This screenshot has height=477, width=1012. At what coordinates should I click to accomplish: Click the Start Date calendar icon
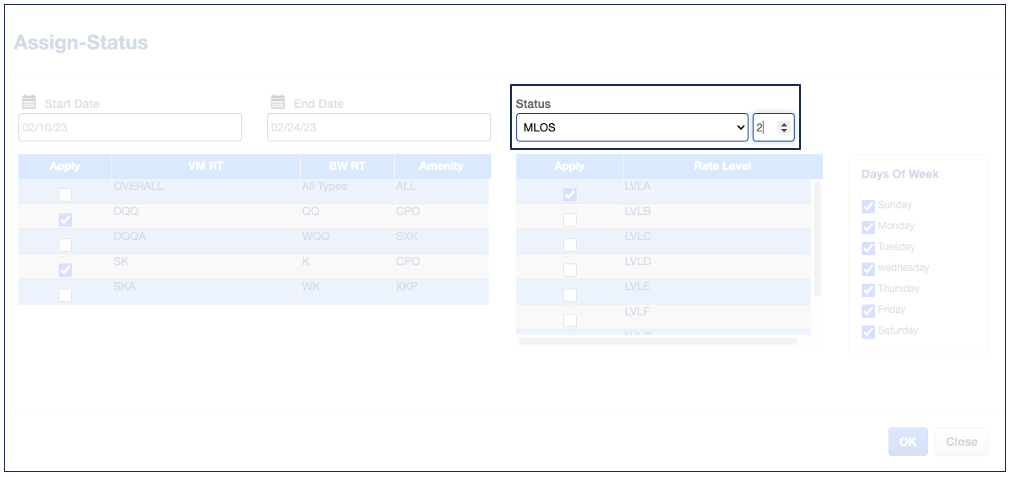tap(28, 102)
